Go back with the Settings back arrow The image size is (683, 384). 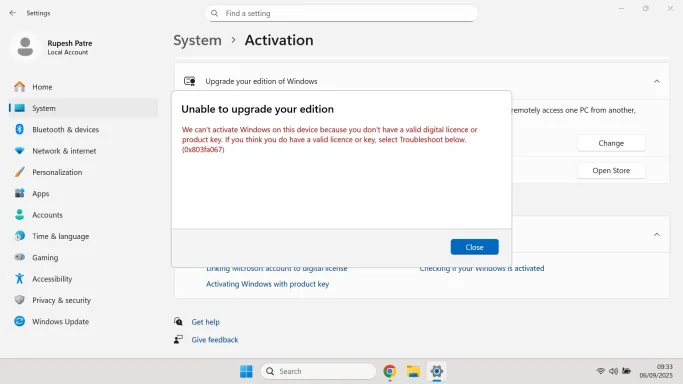pyautogui.click(x=13, y=13)
